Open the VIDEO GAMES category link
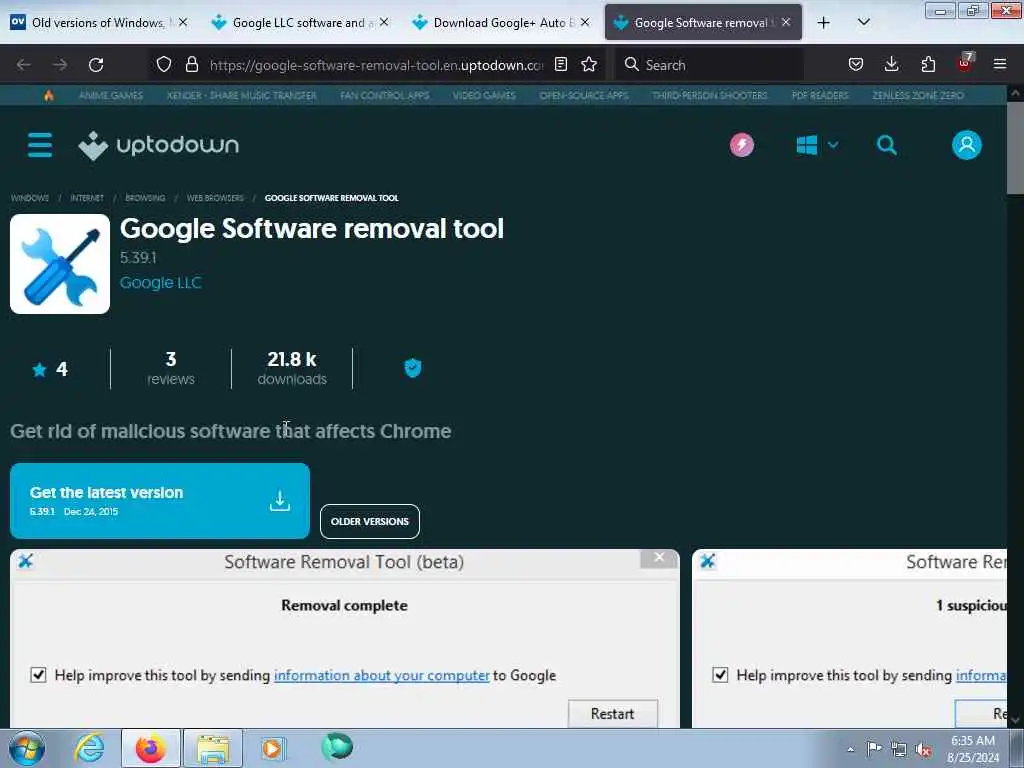This screenshot has width=1024, height=768. pyautogui.click(x=484, y=95)
